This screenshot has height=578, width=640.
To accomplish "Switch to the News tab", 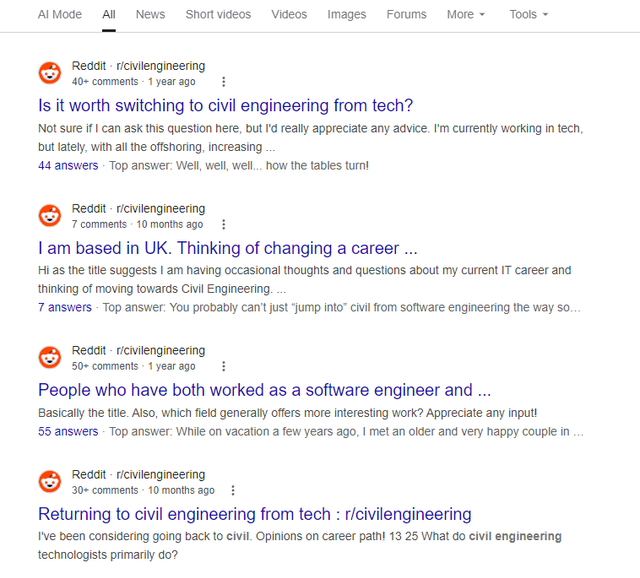I will point(150,15).
